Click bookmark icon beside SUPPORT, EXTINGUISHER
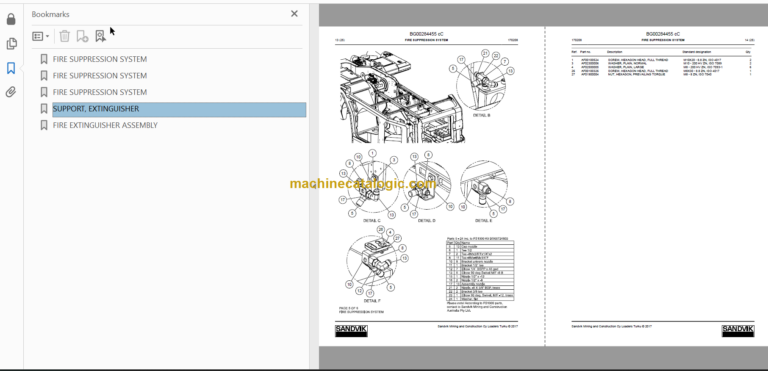 click(44, 109)
